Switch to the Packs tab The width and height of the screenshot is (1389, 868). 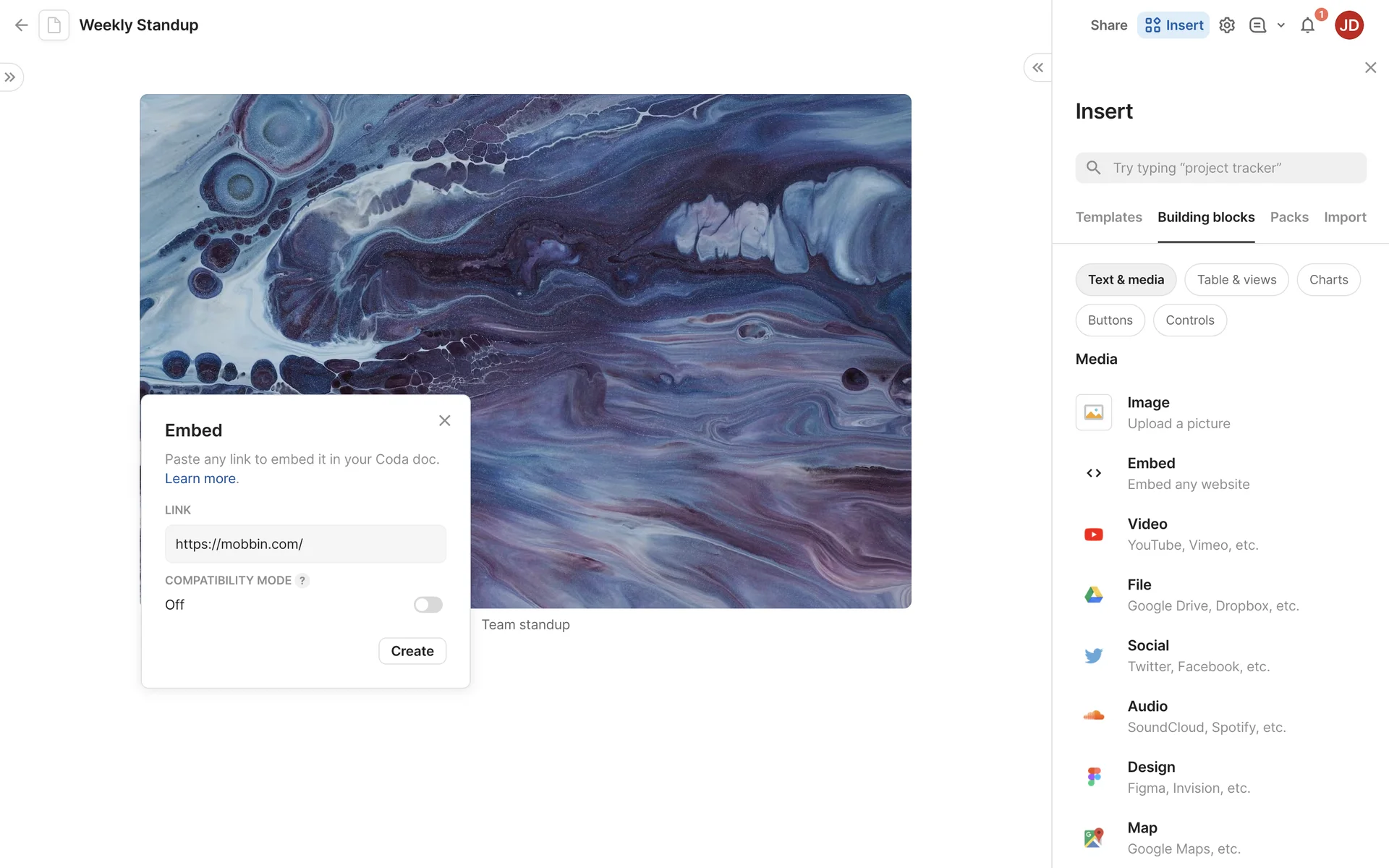(1289, 217)
